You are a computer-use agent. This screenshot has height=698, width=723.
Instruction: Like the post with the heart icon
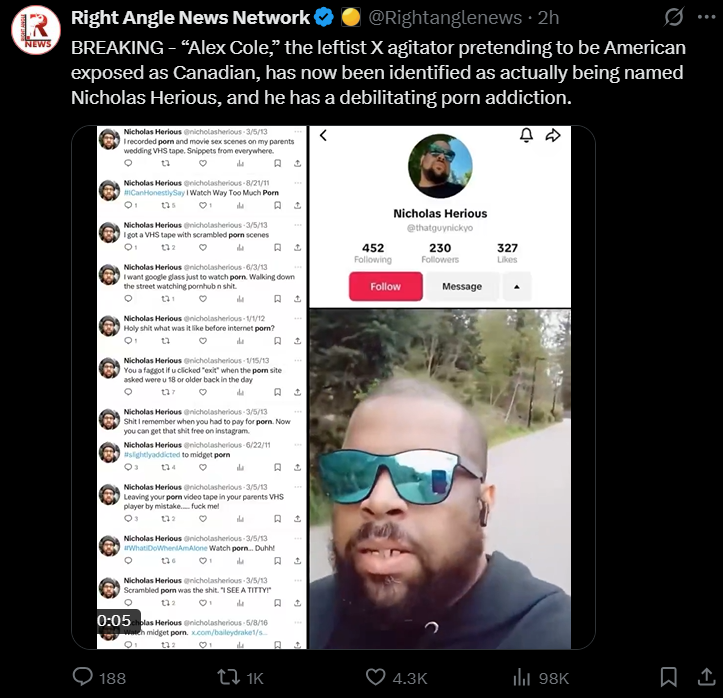375,677
